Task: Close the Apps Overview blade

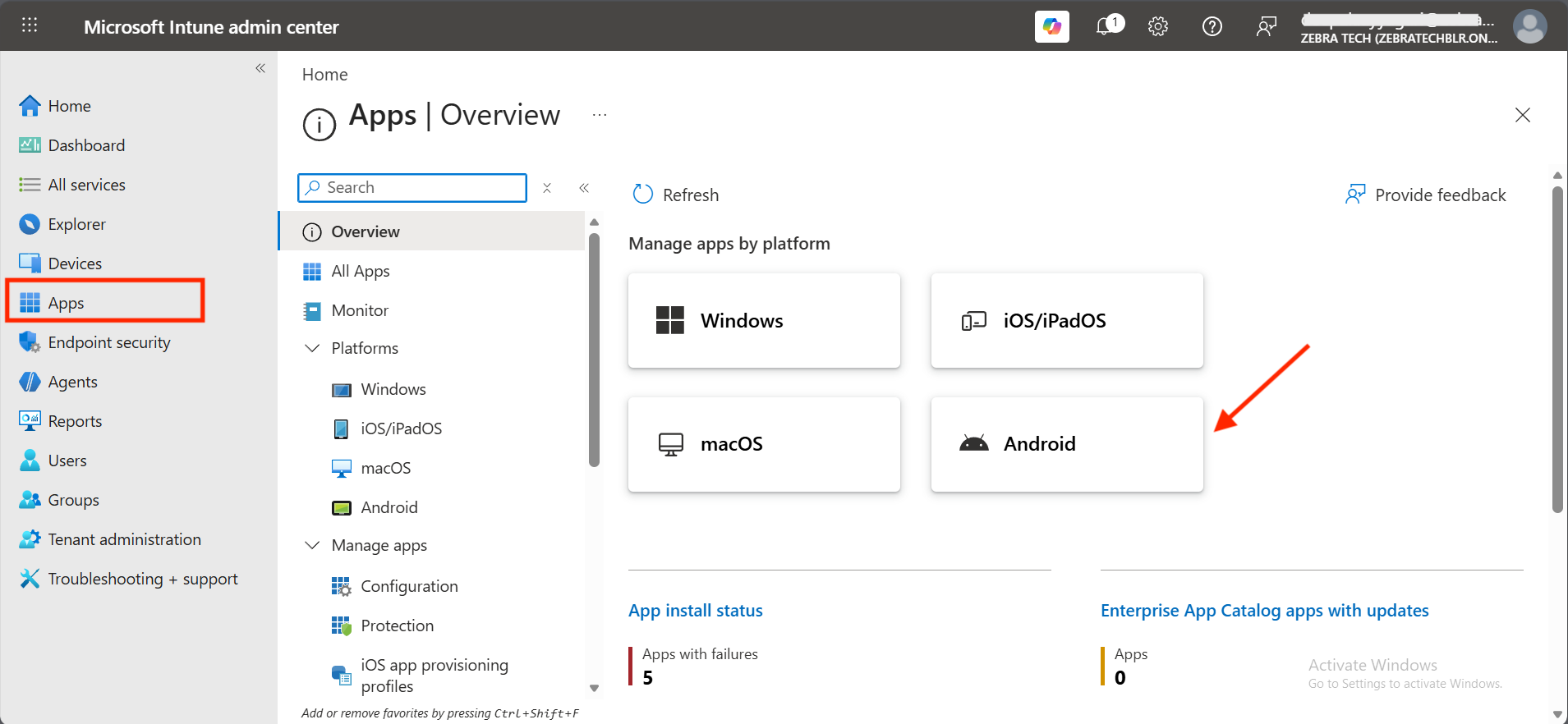Action: tap(1523, 115)
